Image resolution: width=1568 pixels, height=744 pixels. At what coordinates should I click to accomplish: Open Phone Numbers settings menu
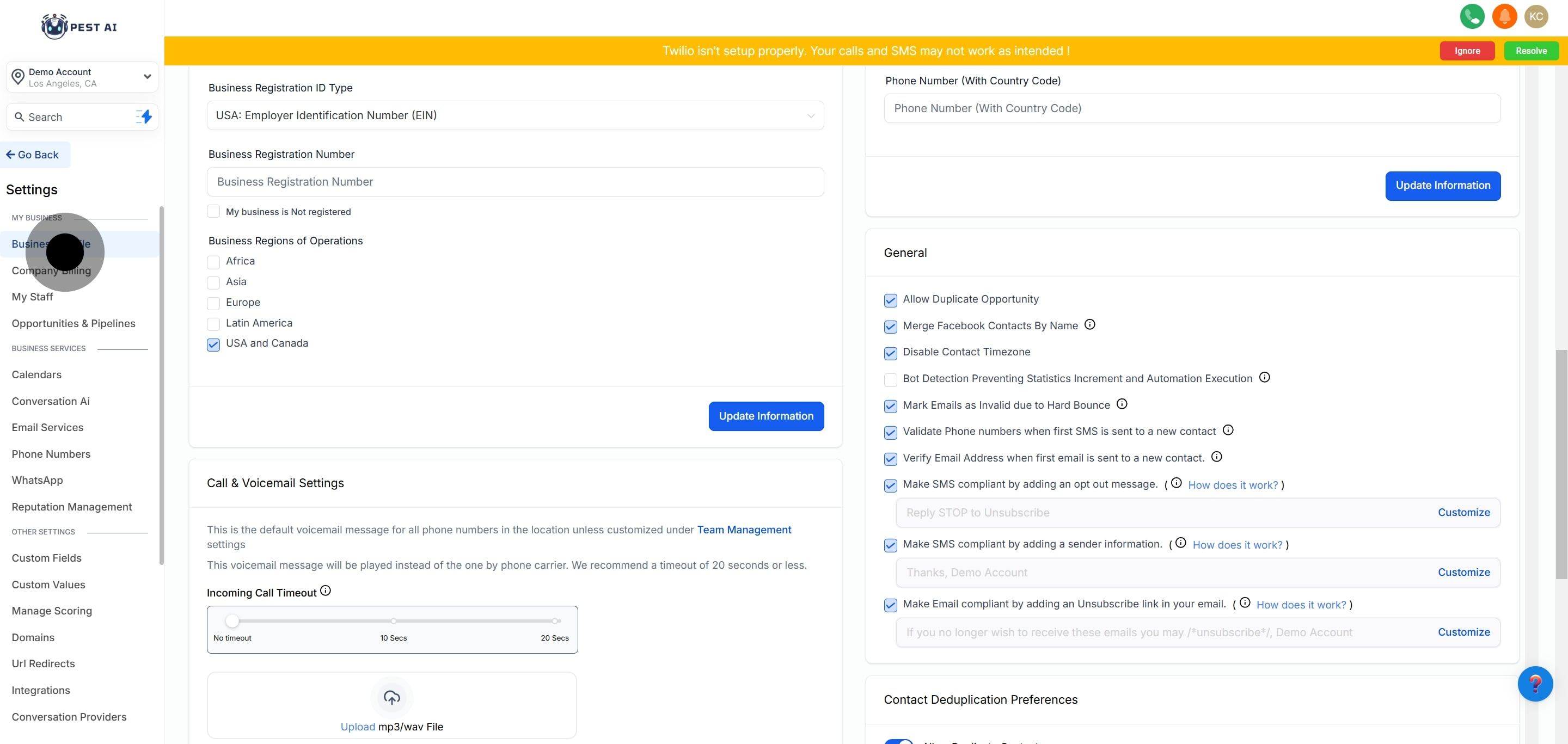(51, 454)
